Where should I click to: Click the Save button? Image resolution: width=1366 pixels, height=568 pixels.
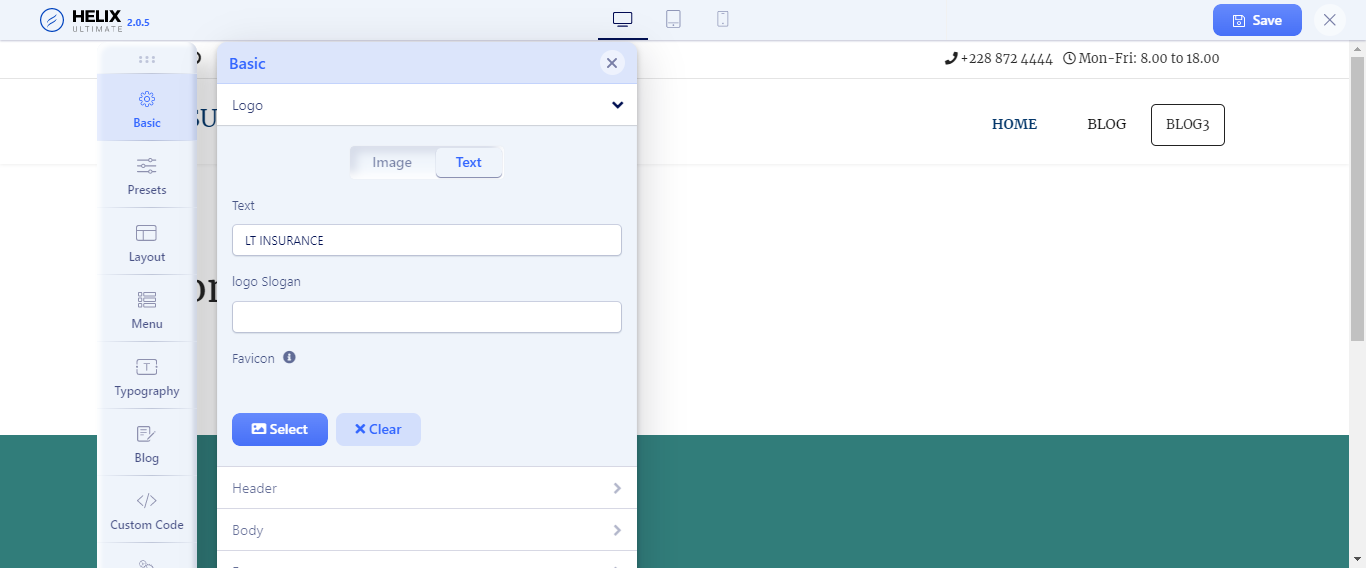1257,20
